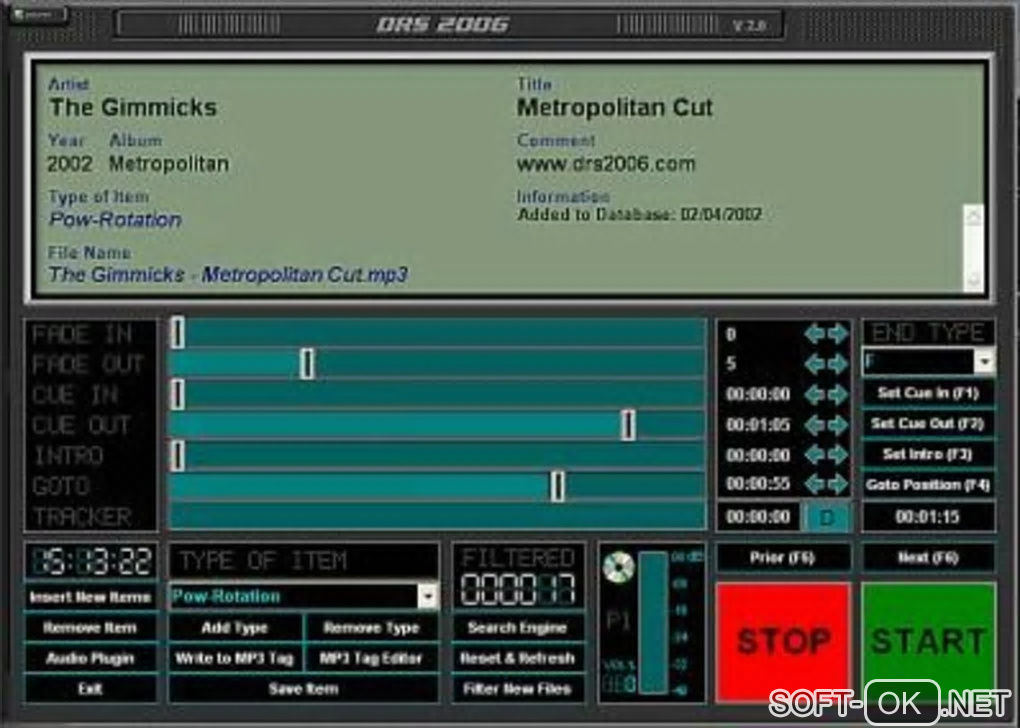The height and width of the screenshot is (728, 1020).
Task: Open the Audio Plugin button
Action: (90, 658)
